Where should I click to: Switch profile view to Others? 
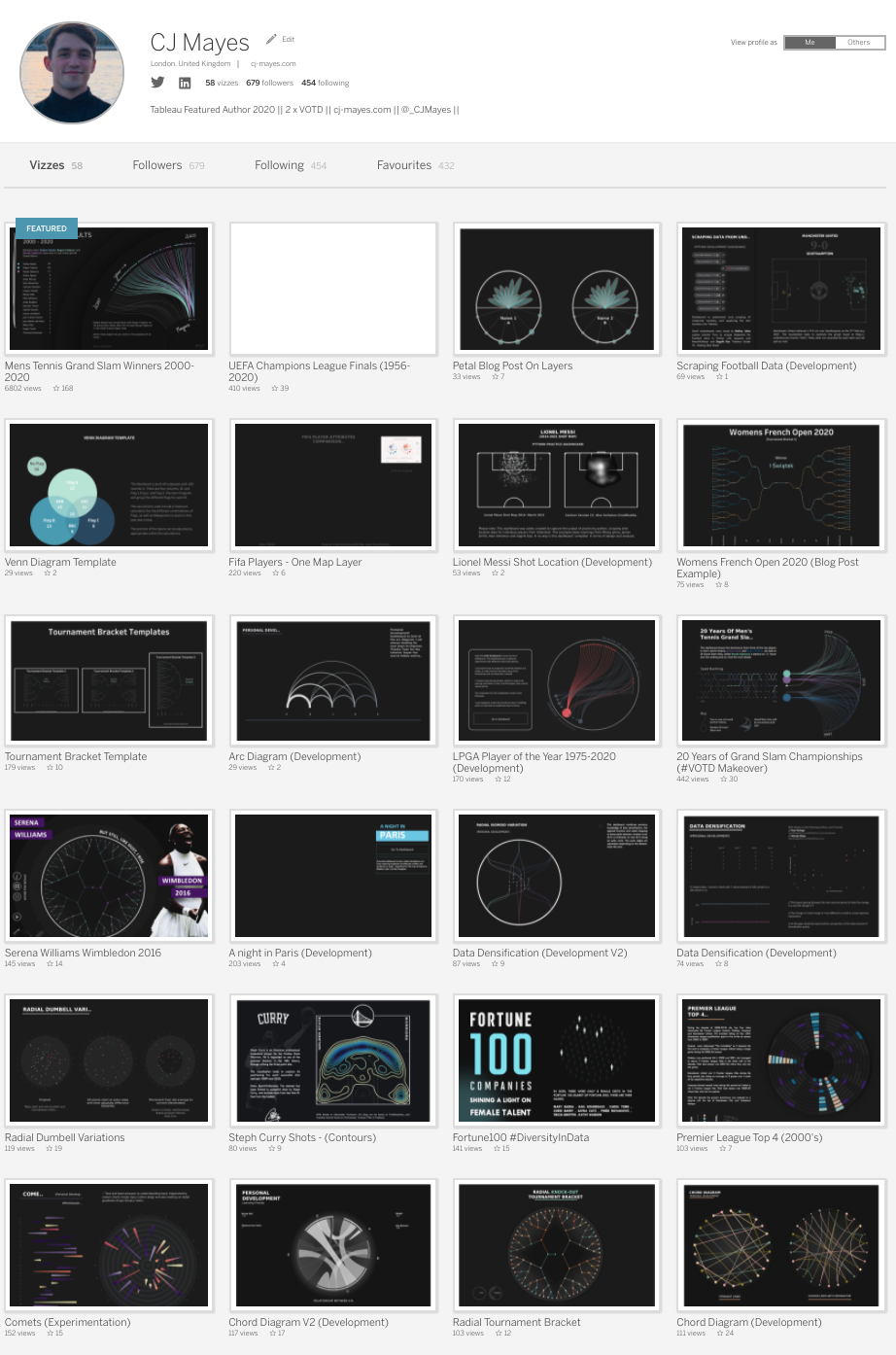(858, 43)
